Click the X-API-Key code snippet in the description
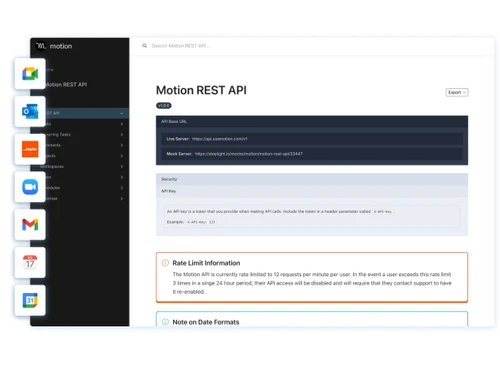The width and height of the screenshot is (500, 375). [x=383, y=212]
